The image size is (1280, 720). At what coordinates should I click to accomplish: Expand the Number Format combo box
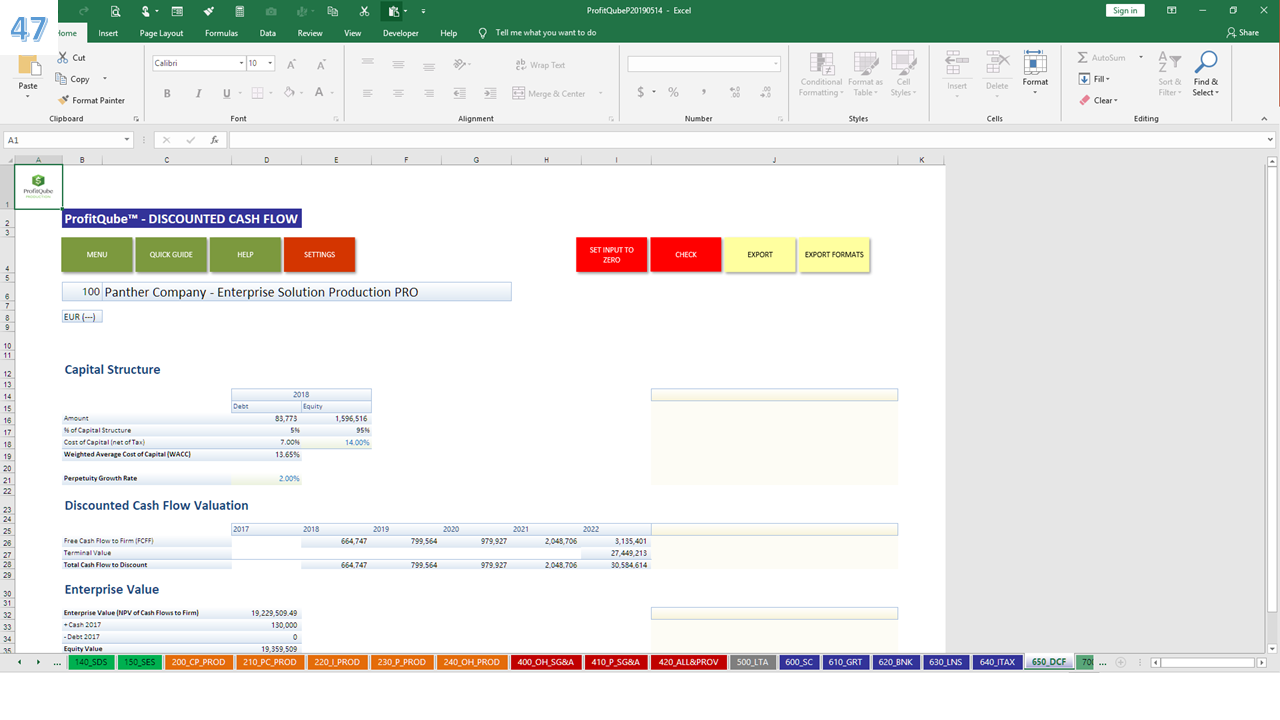click(x=776, y=64)
